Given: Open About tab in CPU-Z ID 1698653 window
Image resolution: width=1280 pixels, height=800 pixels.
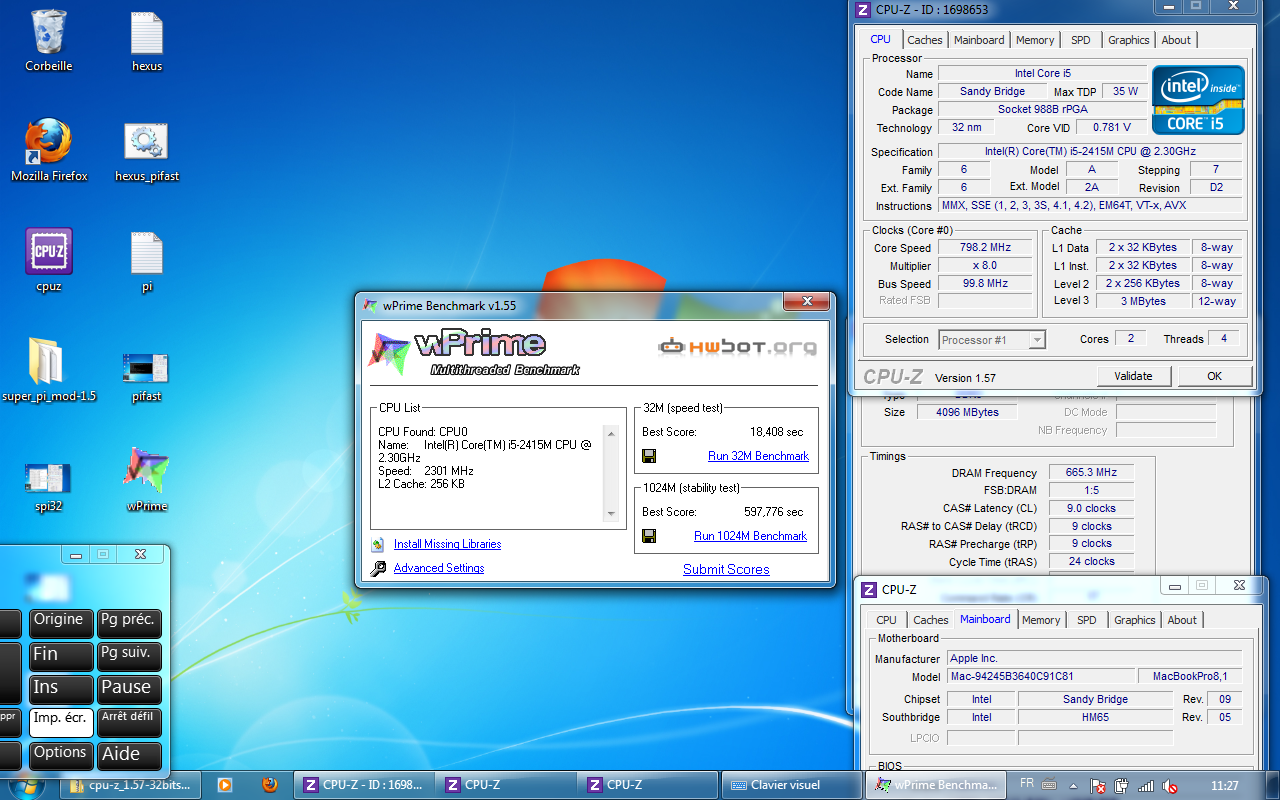Looking at the screenshot, I should click(1176, 40).
